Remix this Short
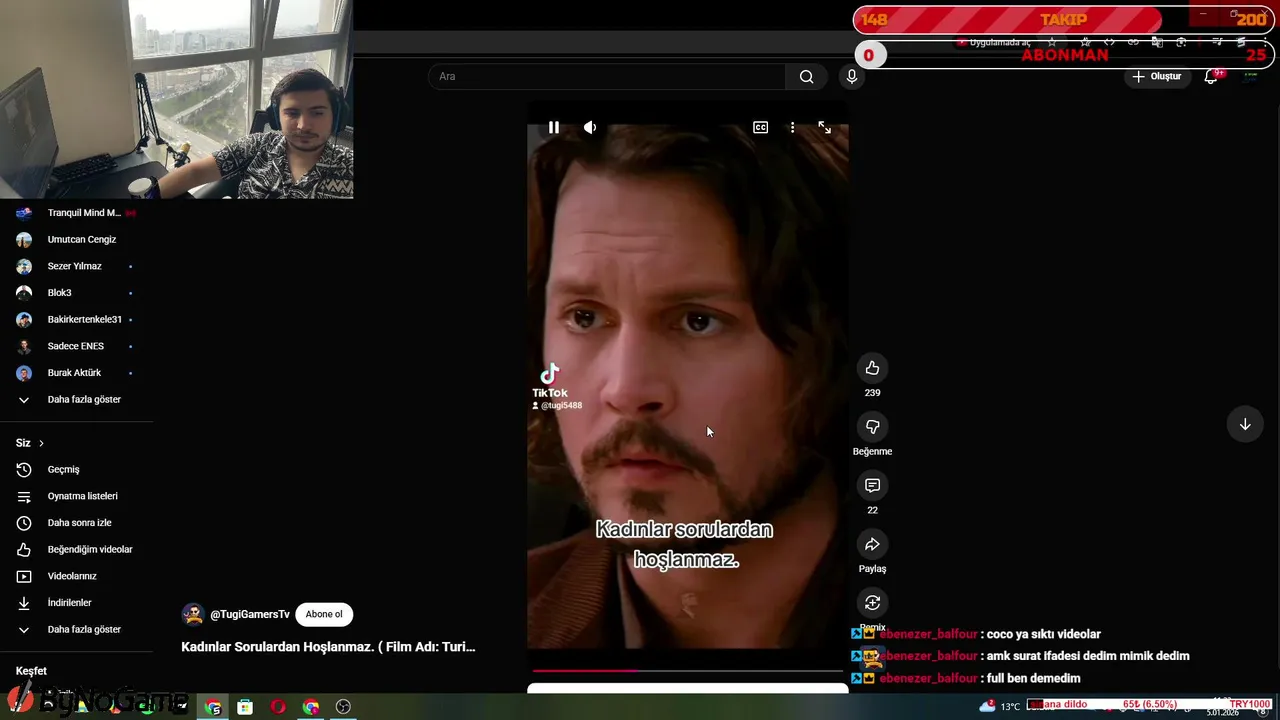Viewport: 1280px width, 720px height. point(872,603)
